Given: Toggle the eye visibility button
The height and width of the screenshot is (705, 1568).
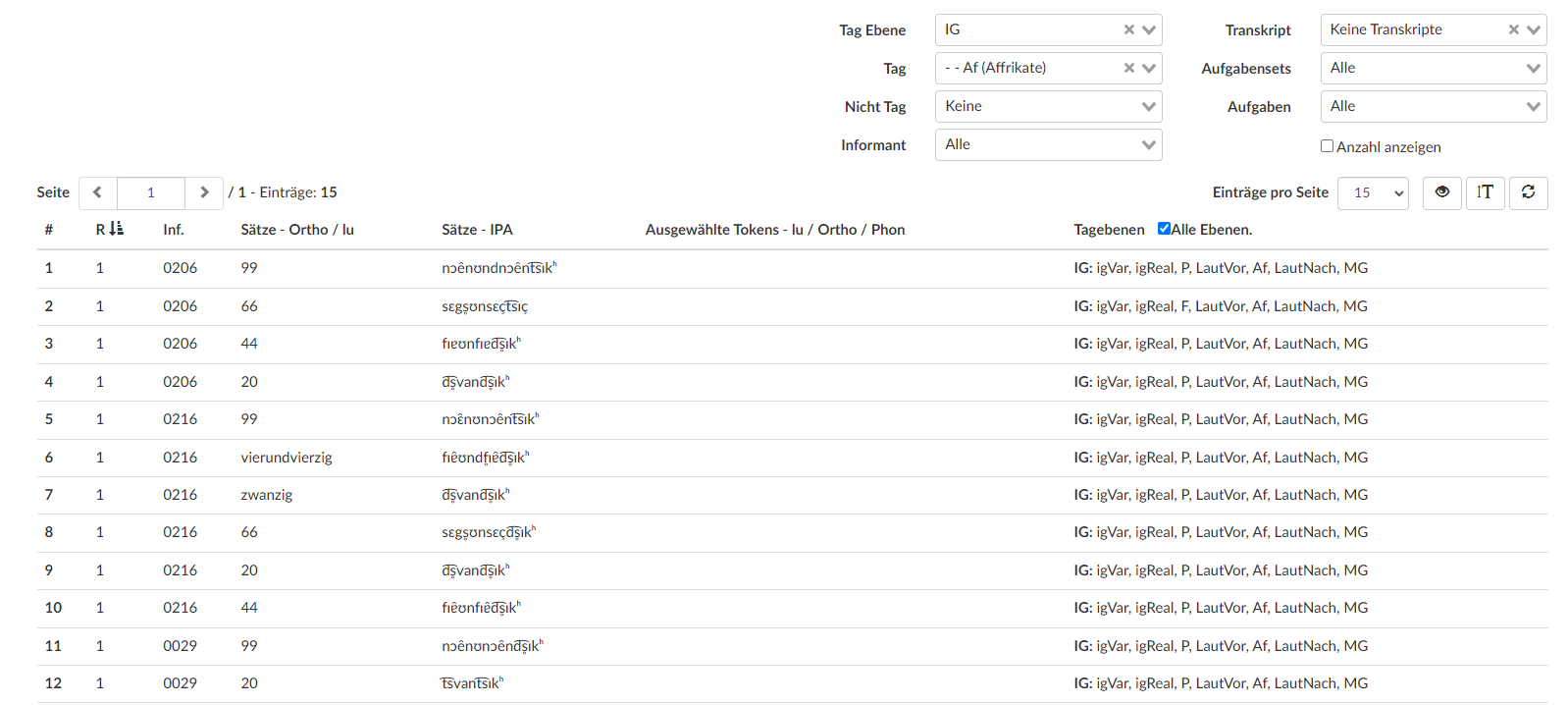Looking at the screenshot, I should pyautogui.click(x=1442, y=192).
